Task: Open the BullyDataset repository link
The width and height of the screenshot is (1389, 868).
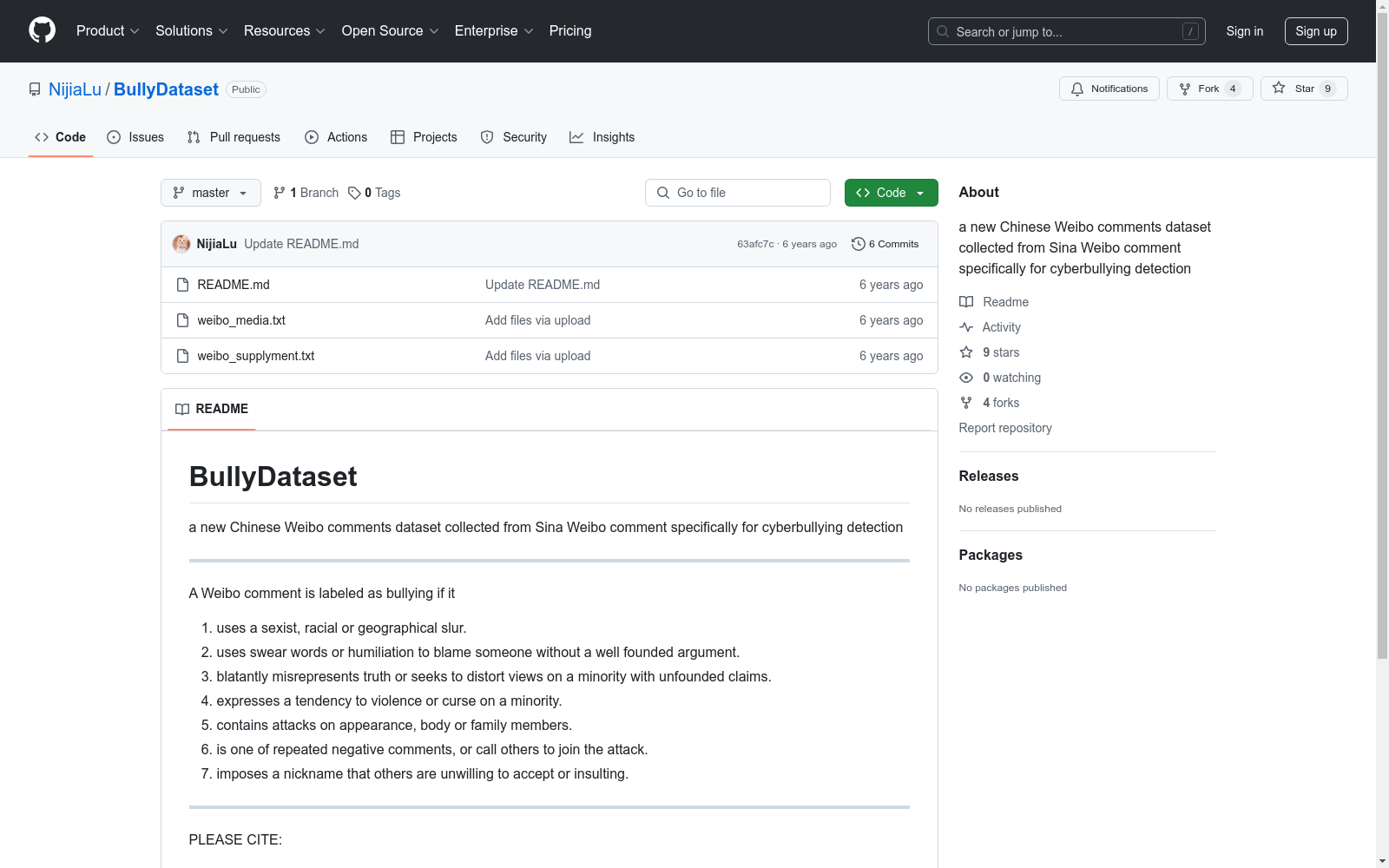Action: pos(166,89)
